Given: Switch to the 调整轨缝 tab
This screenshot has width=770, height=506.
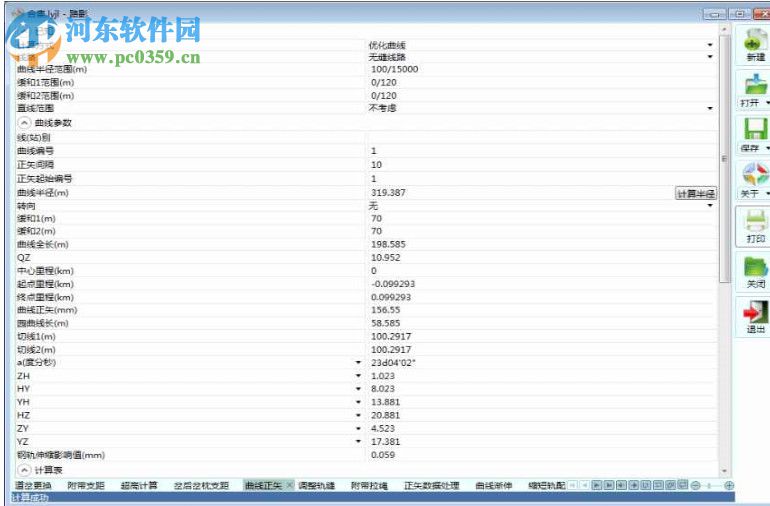Looking at the screenshot, I should tap(317, 485).
